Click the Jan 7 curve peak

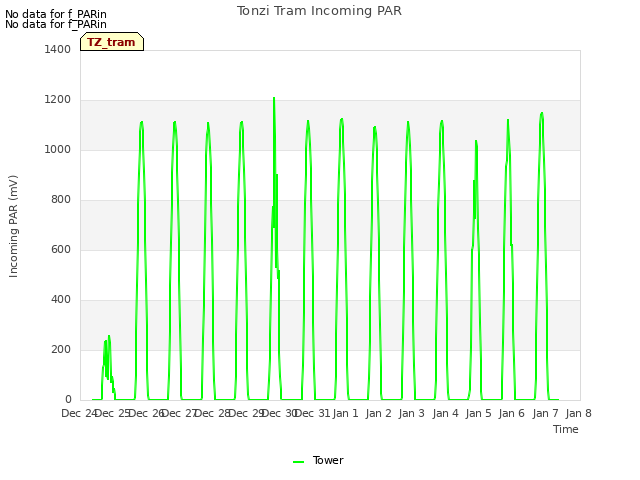coord(542,113)
